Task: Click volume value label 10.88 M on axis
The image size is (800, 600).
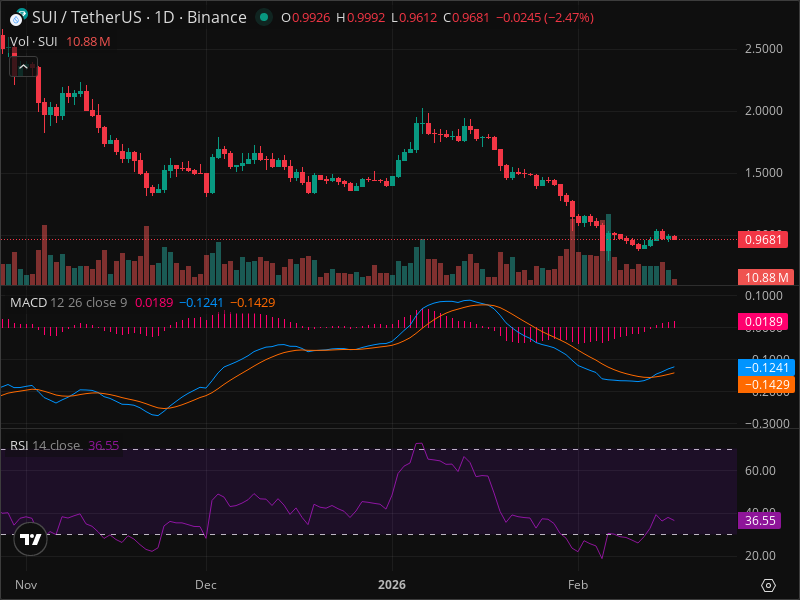Action: tap(766, 278)
